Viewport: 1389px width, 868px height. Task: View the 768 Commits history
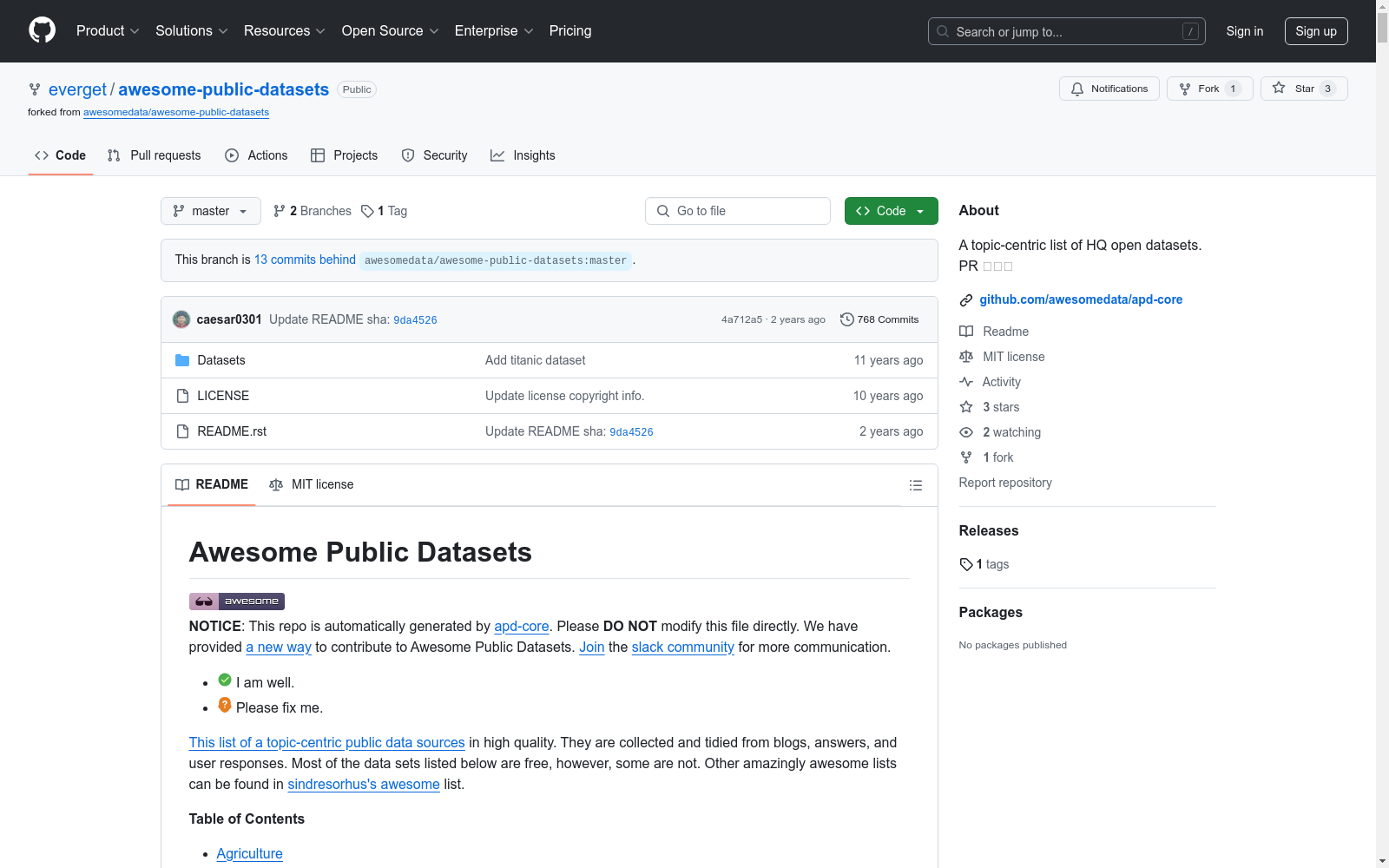click(x=879, y=319)
